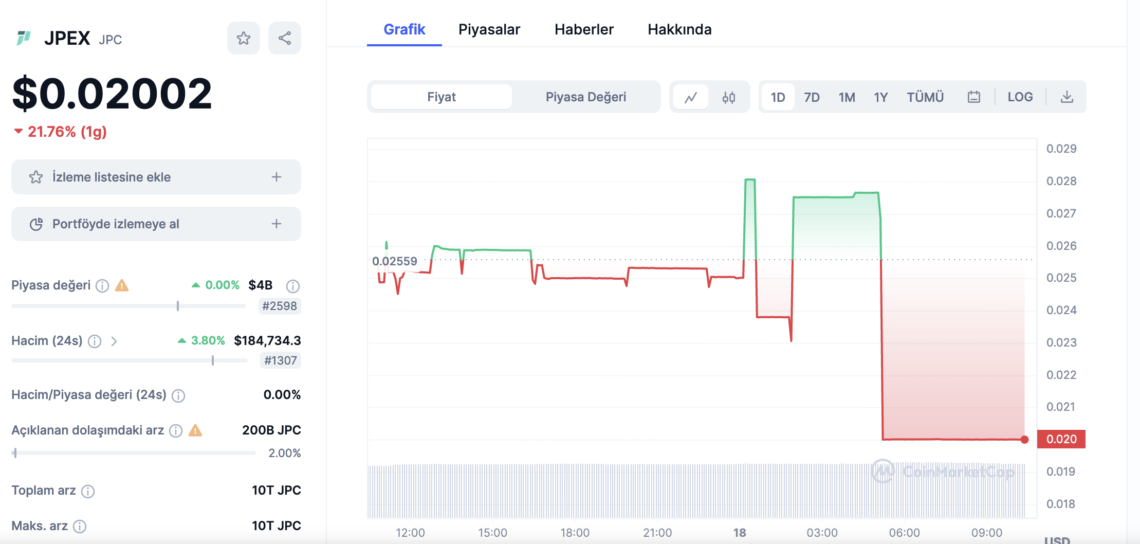Click the 2.00% circulating percent text
Viewport: 1140px width, 544px height.
pyautogui.click(x=284, y=453)
